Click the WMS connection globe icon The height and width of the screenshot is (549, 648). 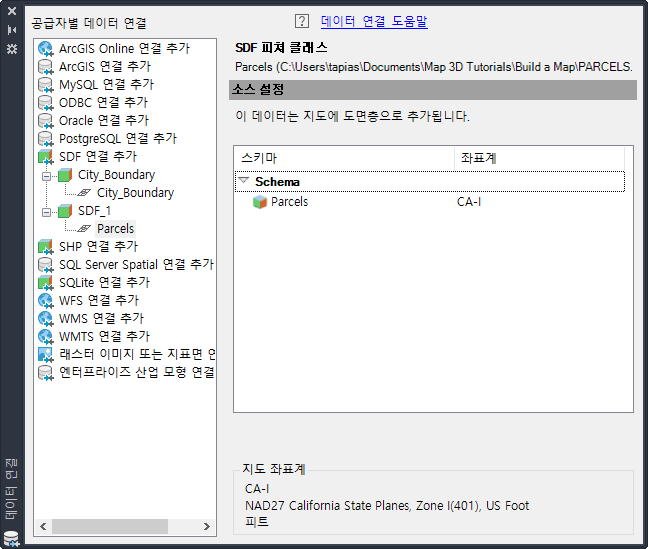(x=45, y=319)
